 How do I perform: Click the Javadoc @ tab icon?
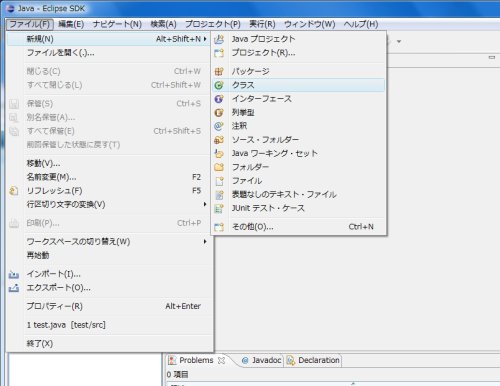(245, 361)
